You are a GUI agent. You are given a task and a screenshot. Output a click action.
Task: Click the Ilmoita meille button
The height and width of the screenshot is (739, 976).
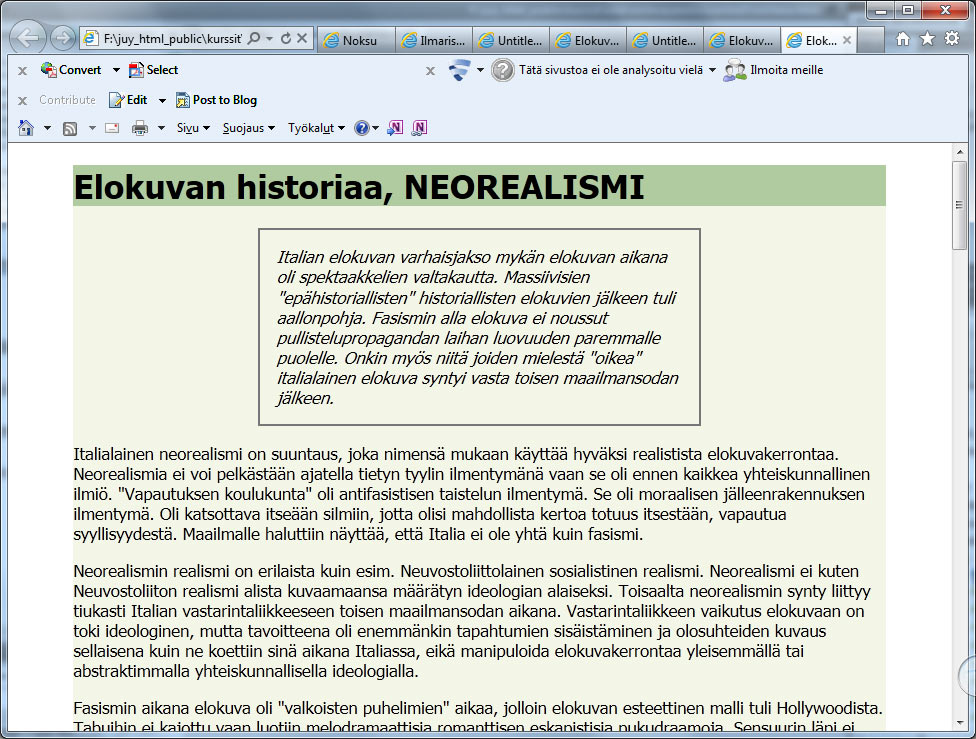pos(774,70)
